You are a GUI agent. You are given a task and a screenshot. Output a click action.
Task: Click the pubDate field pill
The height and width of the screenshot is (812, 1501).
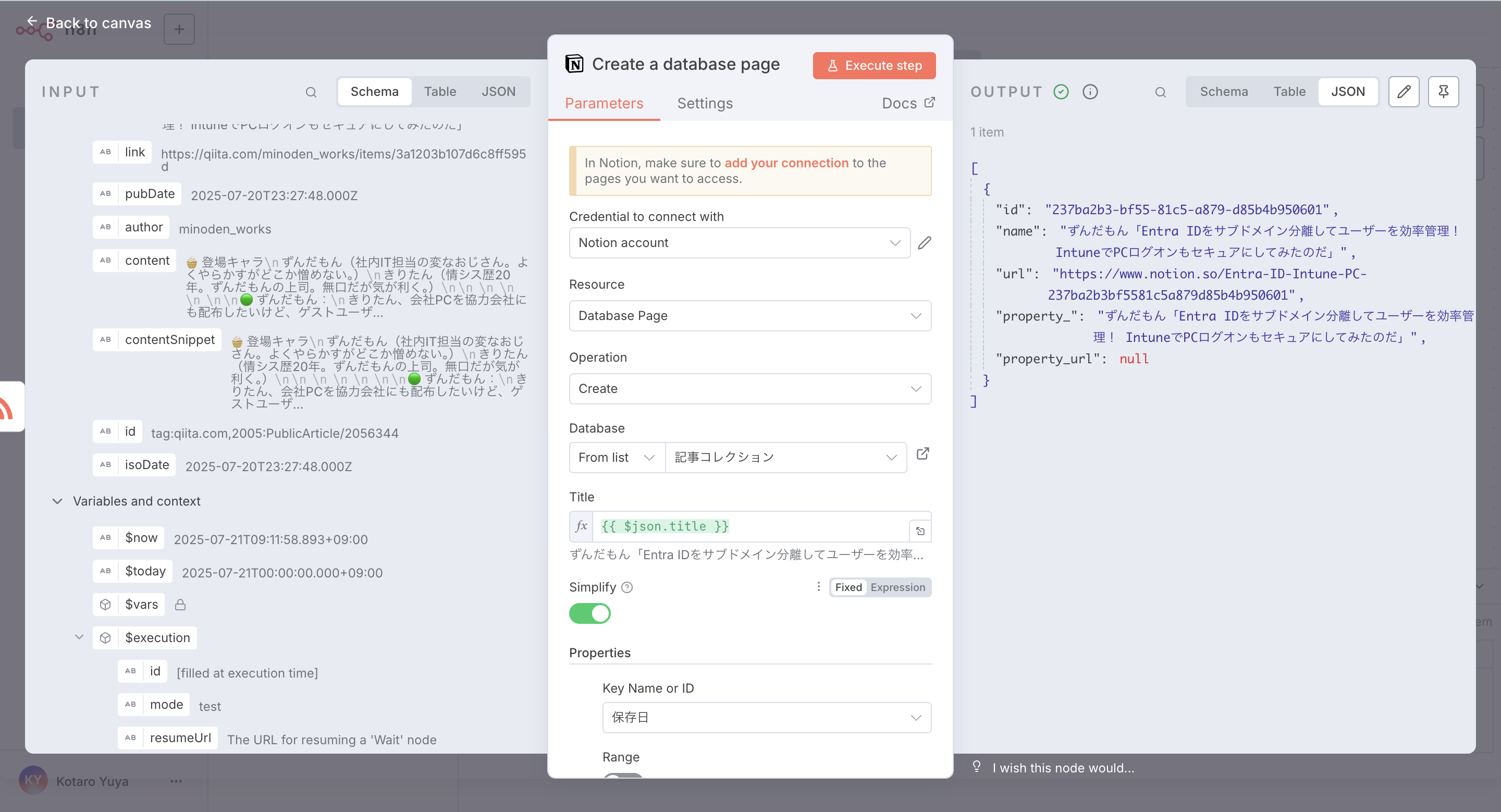pyautogui.click(x=137, y=194)
